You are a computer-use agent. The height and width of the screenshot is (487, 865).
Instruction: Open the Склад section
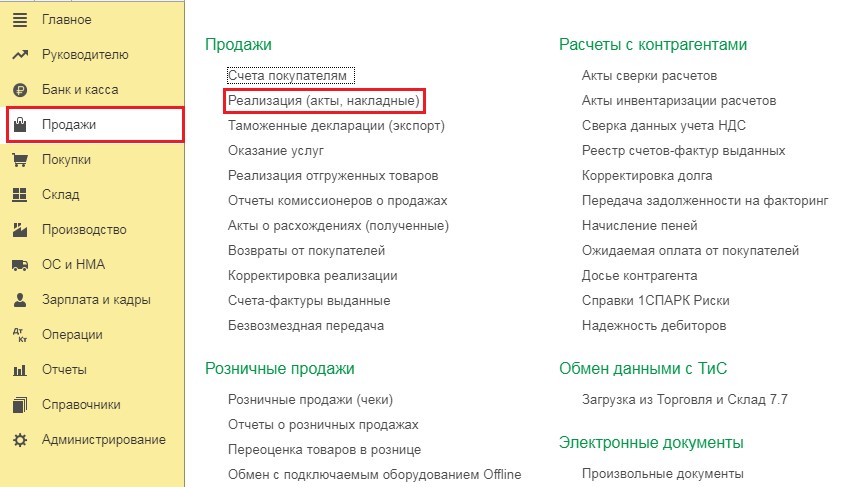pos(61,195)
